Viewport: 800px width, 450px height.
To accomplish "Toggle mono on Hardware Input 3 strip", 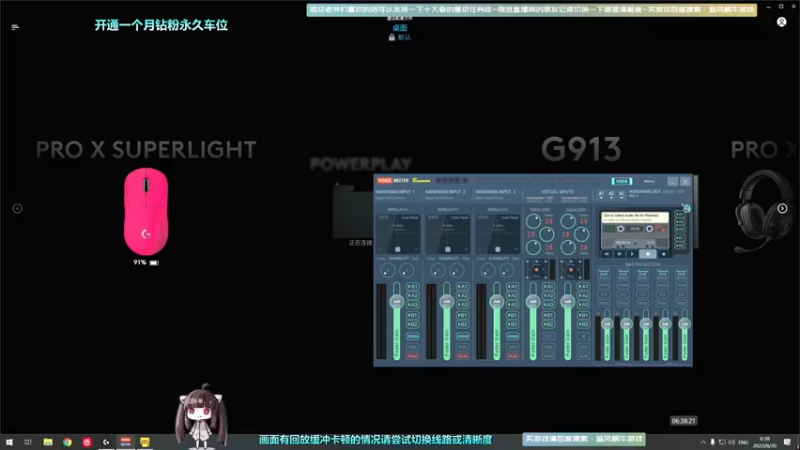I will 513,336.
